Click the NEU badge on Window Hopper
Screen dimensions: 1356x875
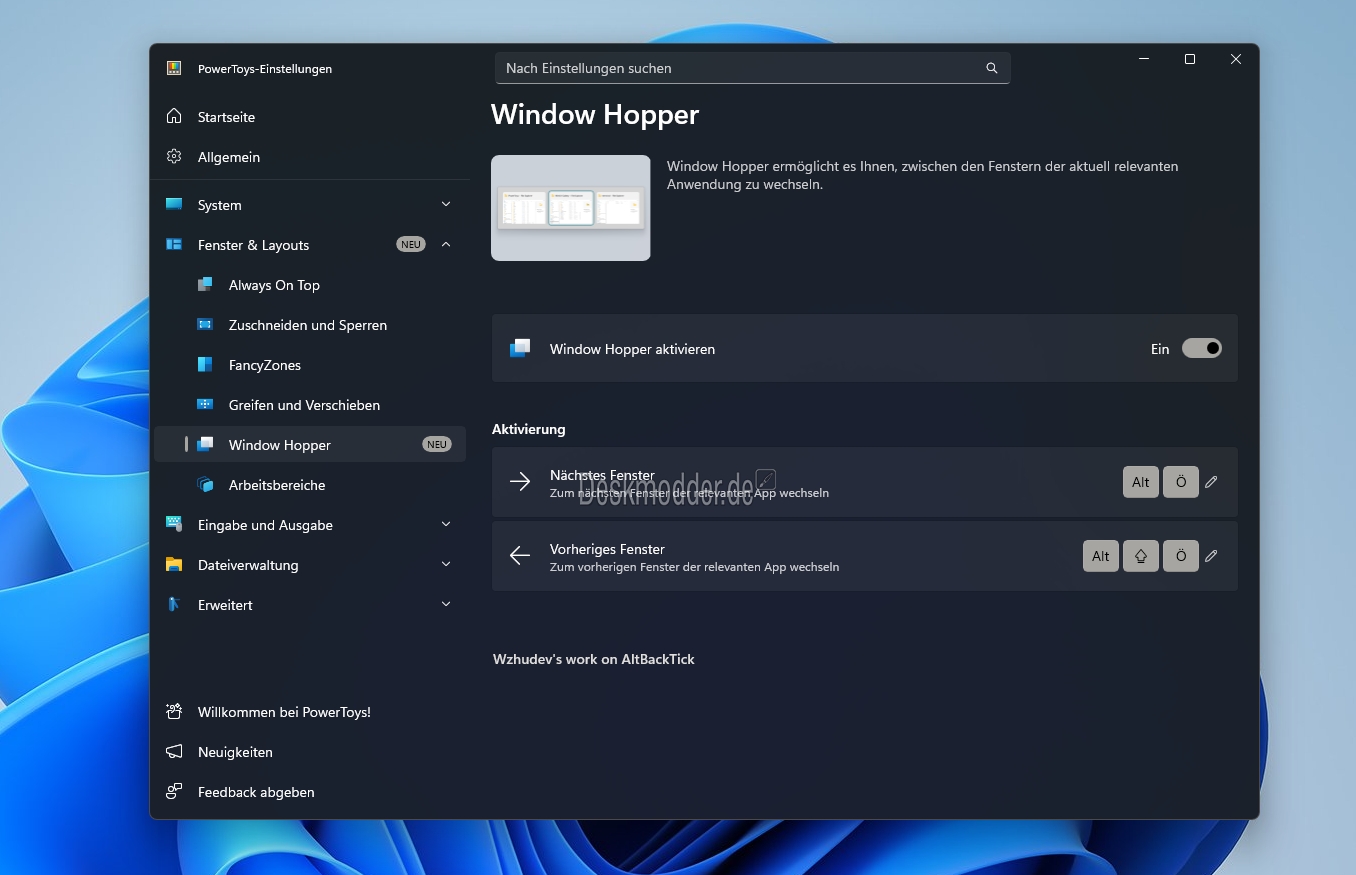coord(437,444)
